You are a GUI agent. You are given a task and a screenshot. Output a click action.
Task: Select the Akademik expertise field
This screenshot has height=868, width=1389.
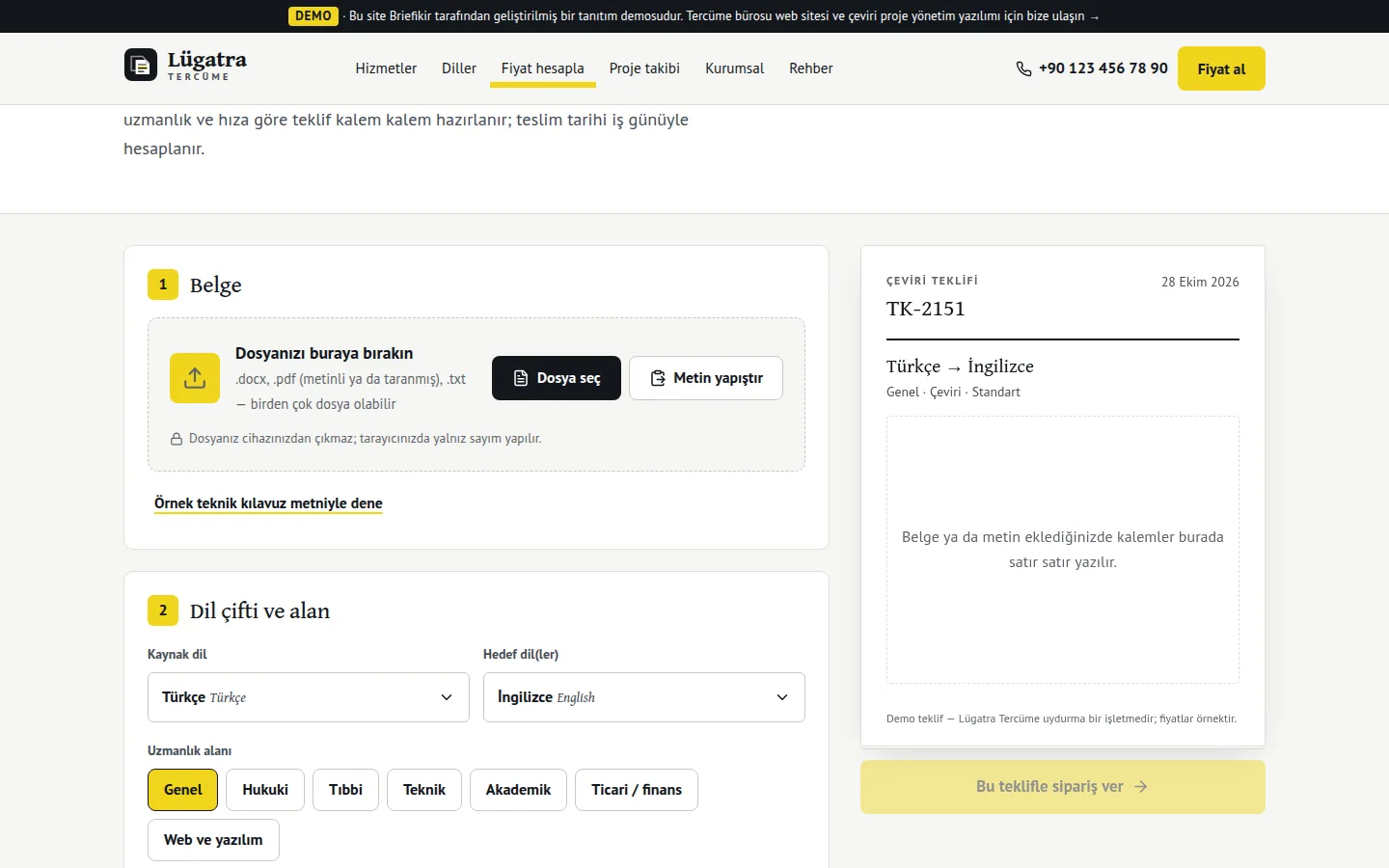[x=518, y=790]
